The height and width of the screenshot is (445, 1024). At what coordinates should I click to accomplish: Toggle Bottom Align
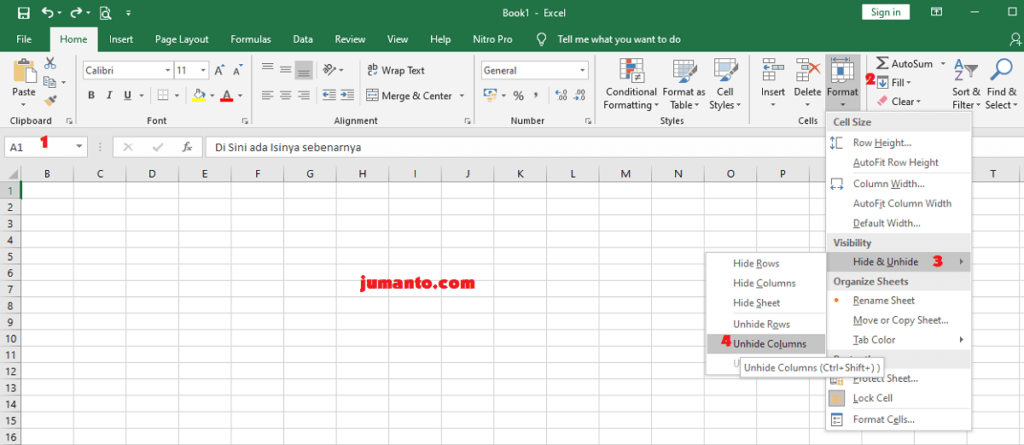click(304, 69)
